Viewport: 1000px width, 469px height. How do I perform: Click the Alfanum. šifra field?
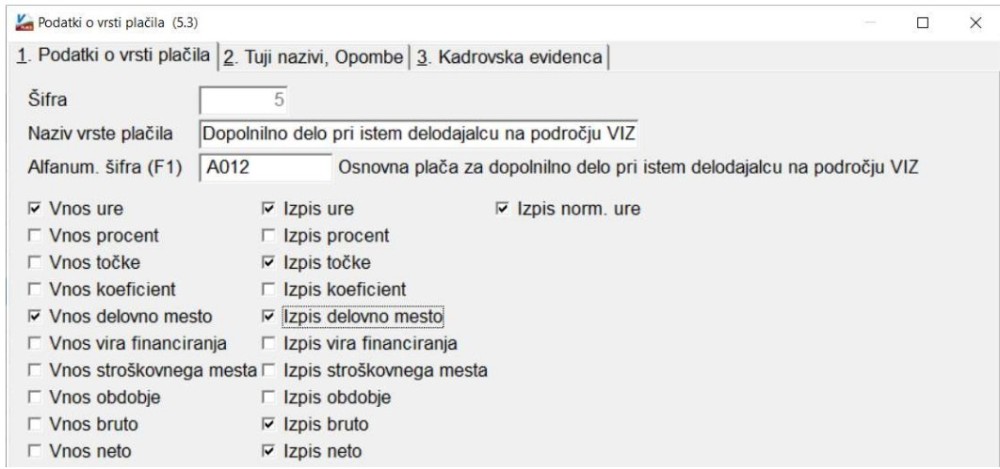coord(265,168)
